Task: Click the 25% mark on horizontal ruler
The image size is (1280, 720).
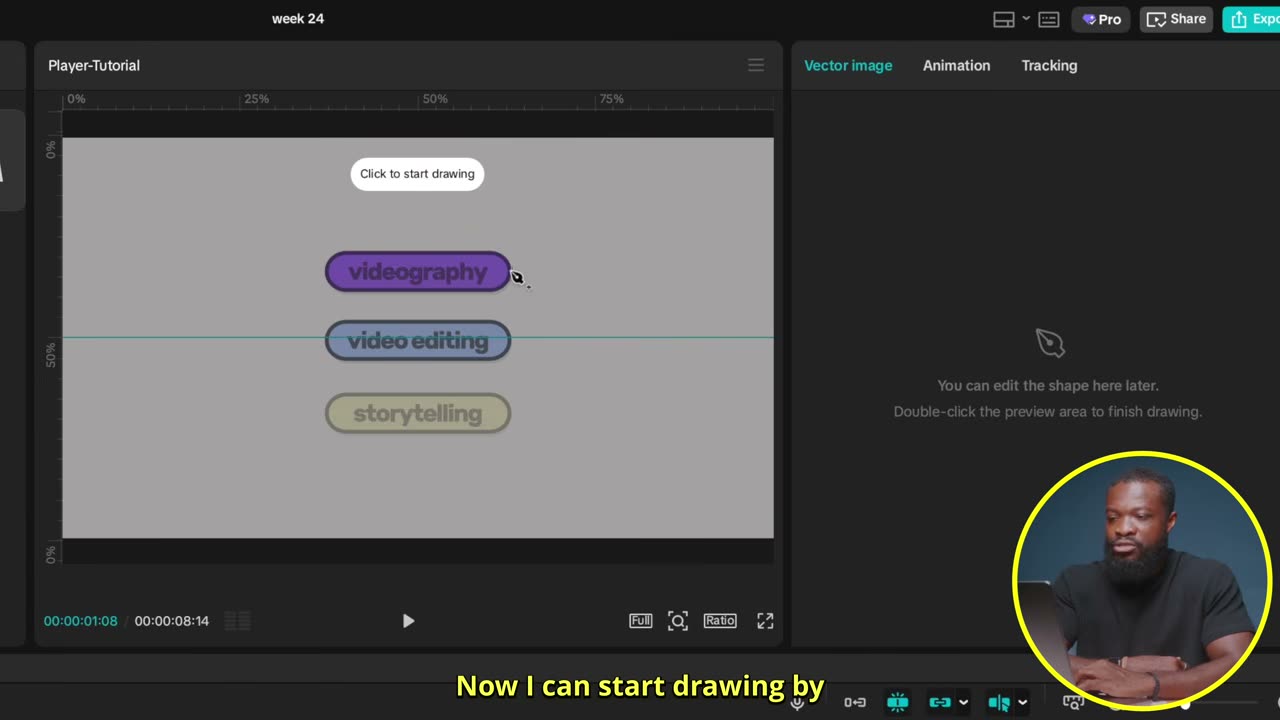Action: click(x=257, y=99)
